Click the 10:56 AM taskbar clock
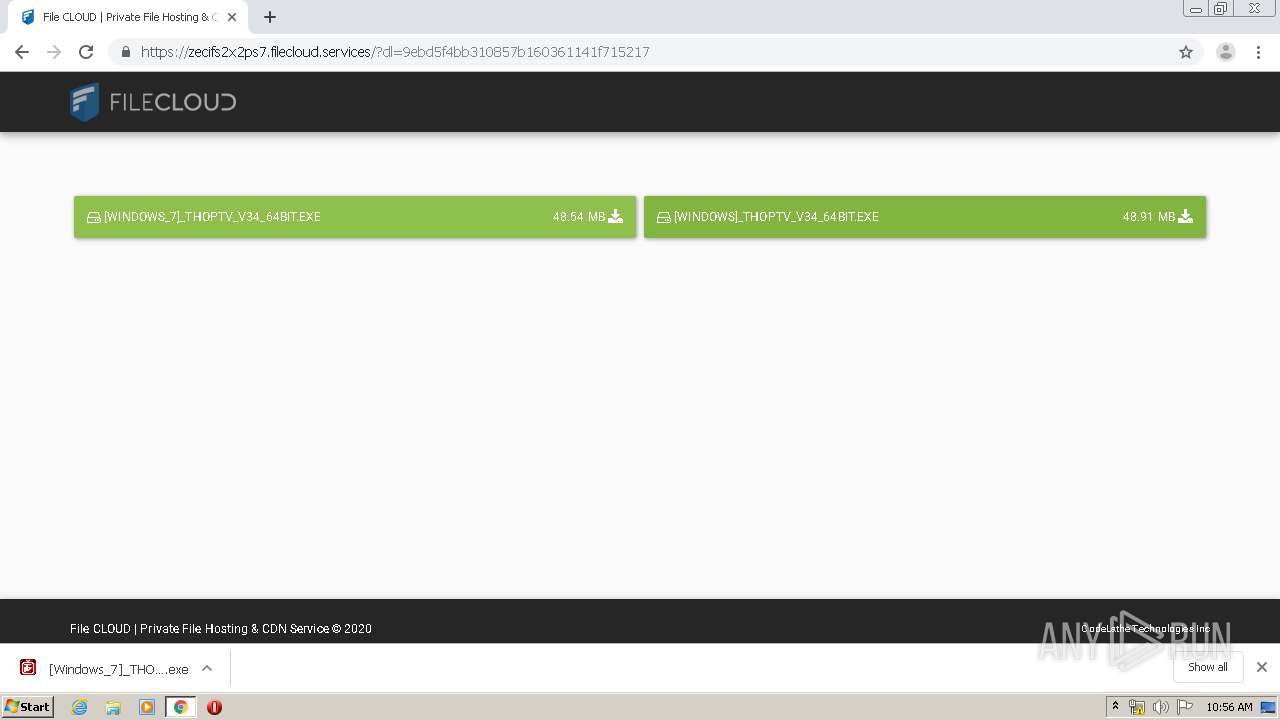The image size is (1280, 720). (1229, 707)
